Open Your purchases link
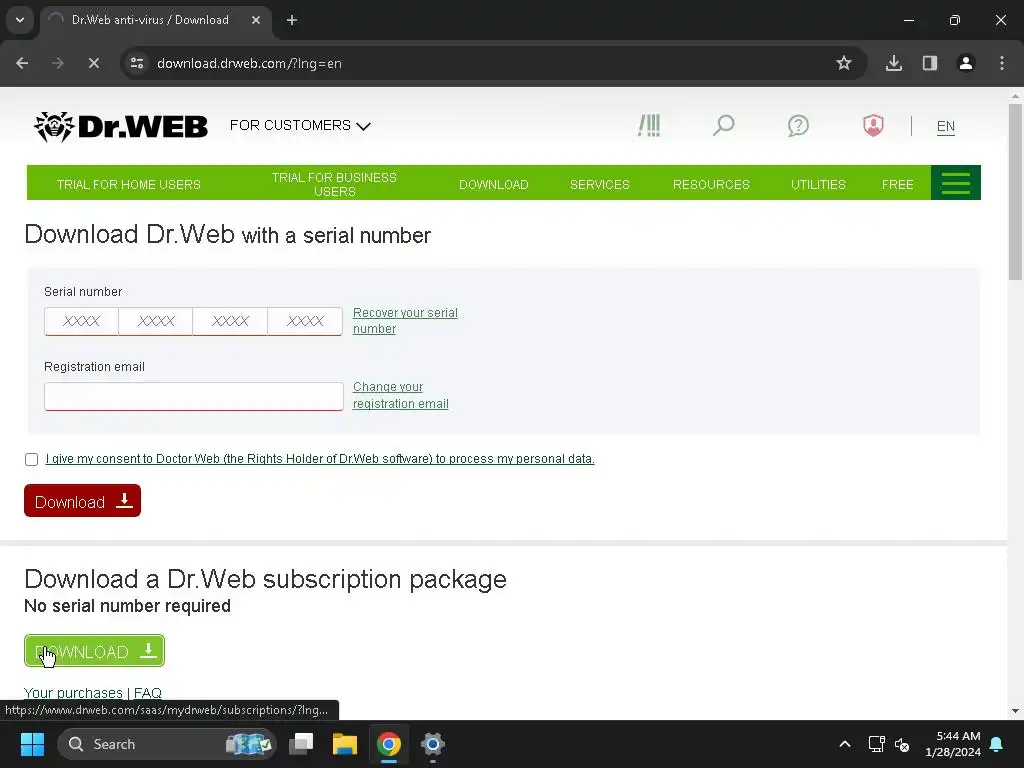Viewport: 1024px width, 768px height. [73, 692]
